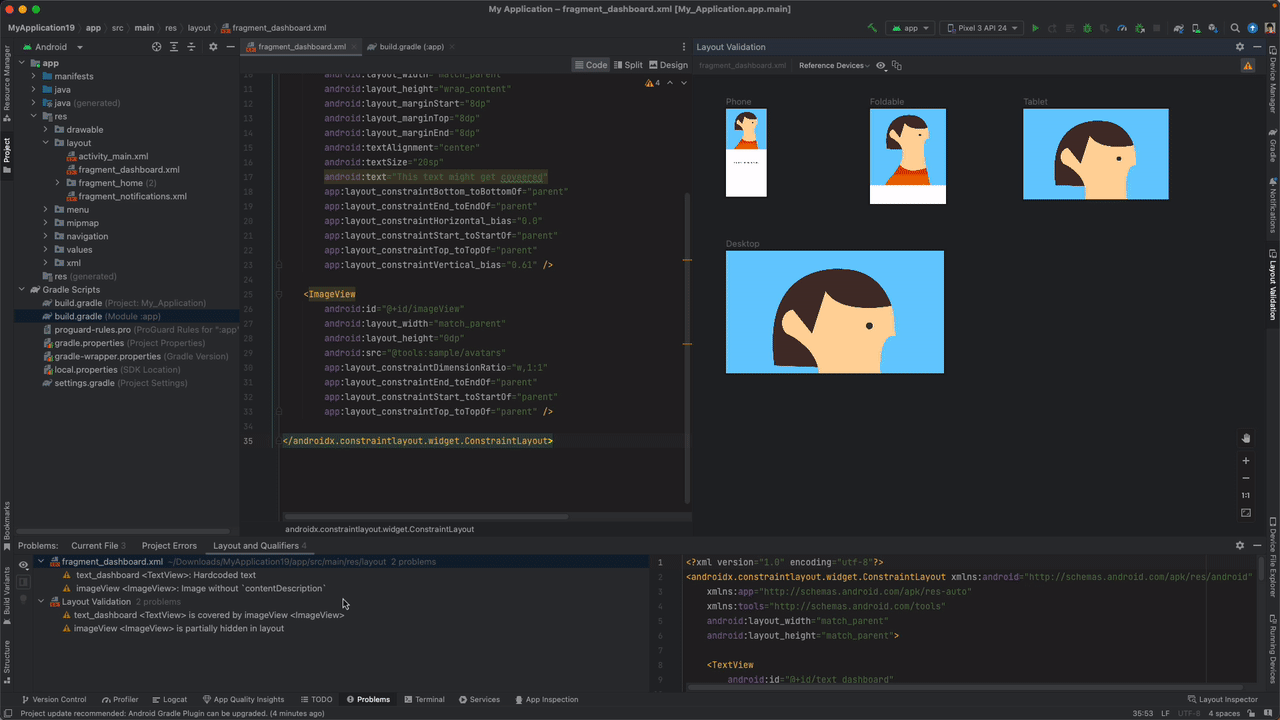This screenshot has width=1280, height=720.
Task: Toggle eye filter in Problems panel sidebar
Action: click(23, 565)
